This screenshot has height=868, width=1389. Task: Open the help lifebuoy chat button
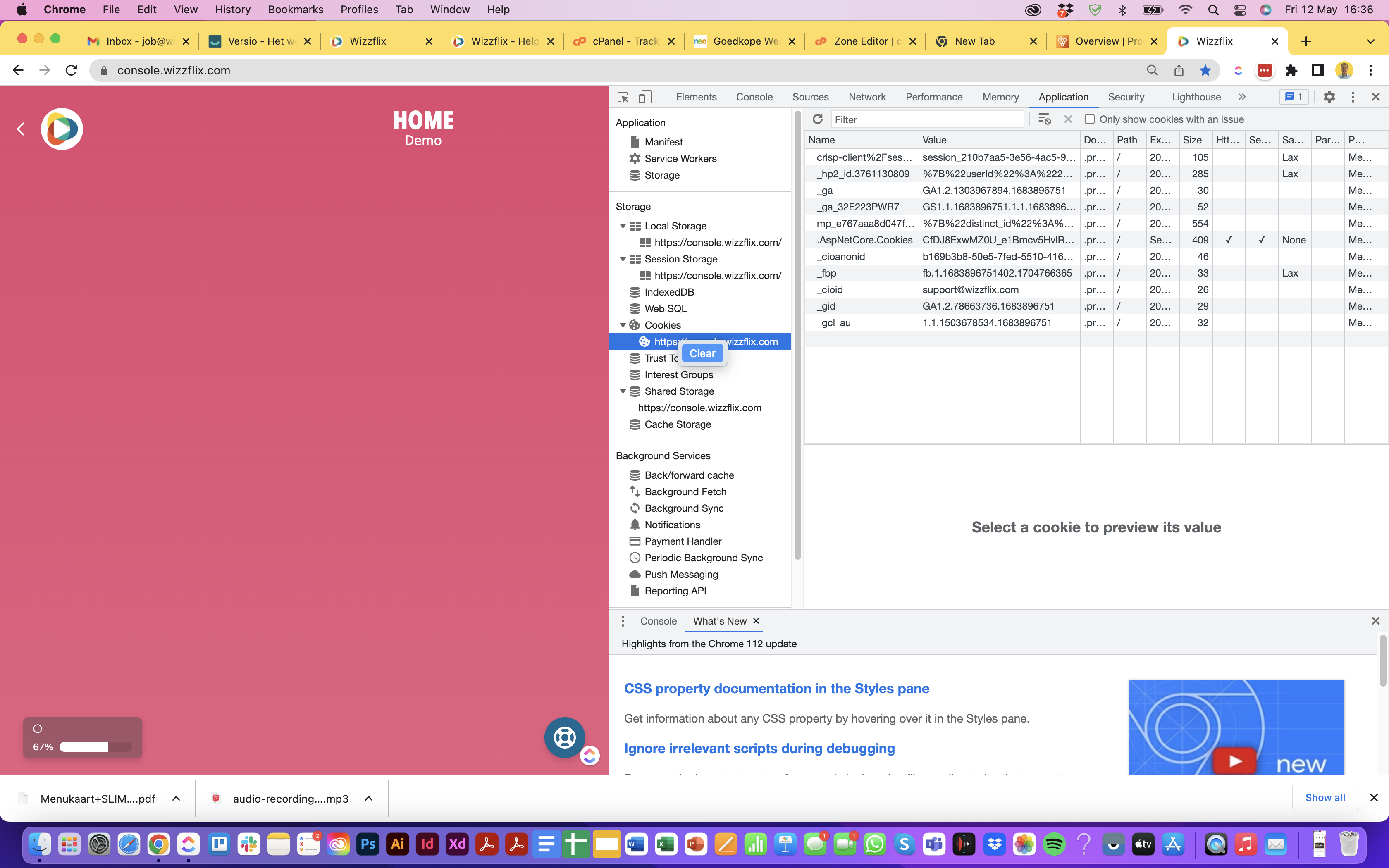[x=565, y=738]
